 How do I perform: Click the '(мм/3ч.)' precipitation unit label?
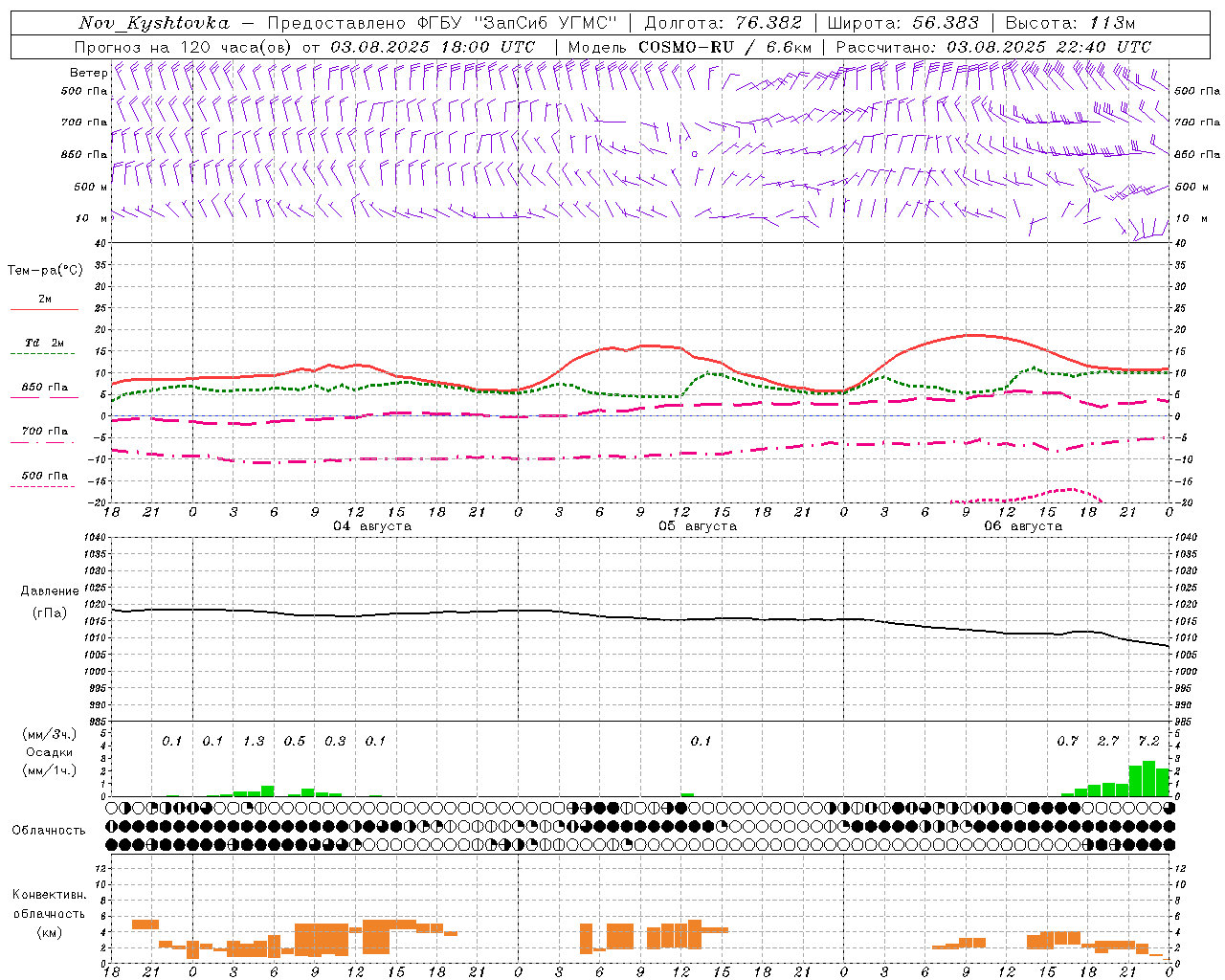[50, 734]
